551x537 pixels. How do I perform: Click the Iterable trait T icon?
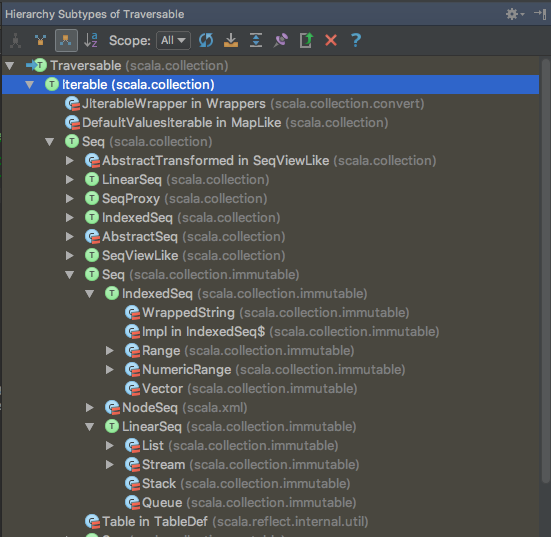pos(52,85)
